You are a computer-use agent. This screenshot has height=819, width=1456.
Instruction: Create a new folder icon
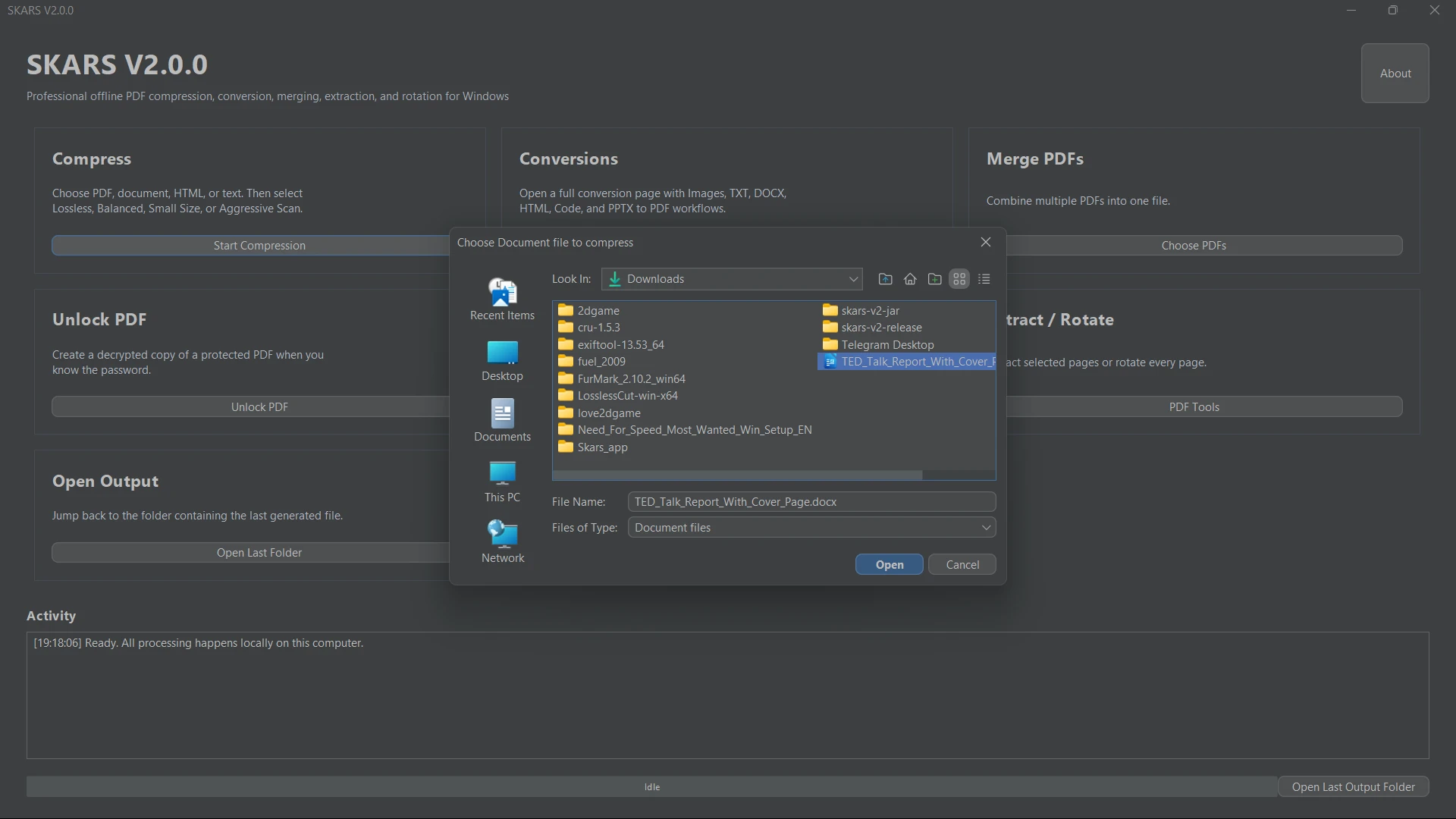[x=935, y=279]
